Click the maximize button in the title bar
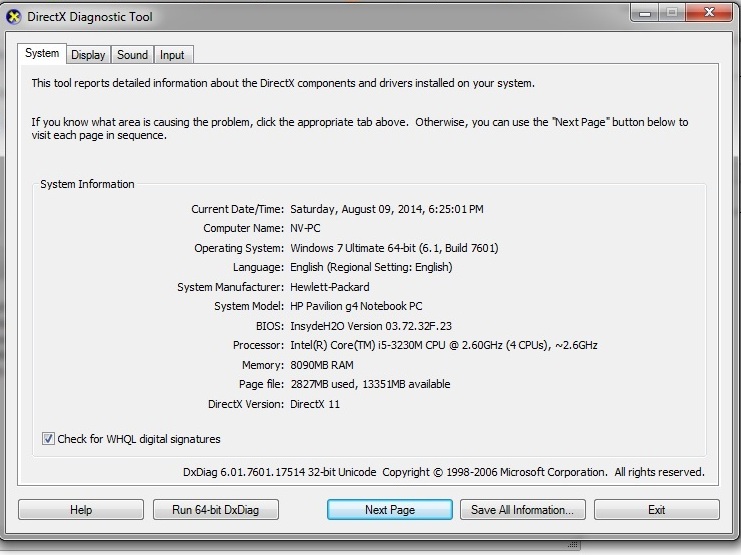Screen dimensions: 741x555 [x=670, y=14]
